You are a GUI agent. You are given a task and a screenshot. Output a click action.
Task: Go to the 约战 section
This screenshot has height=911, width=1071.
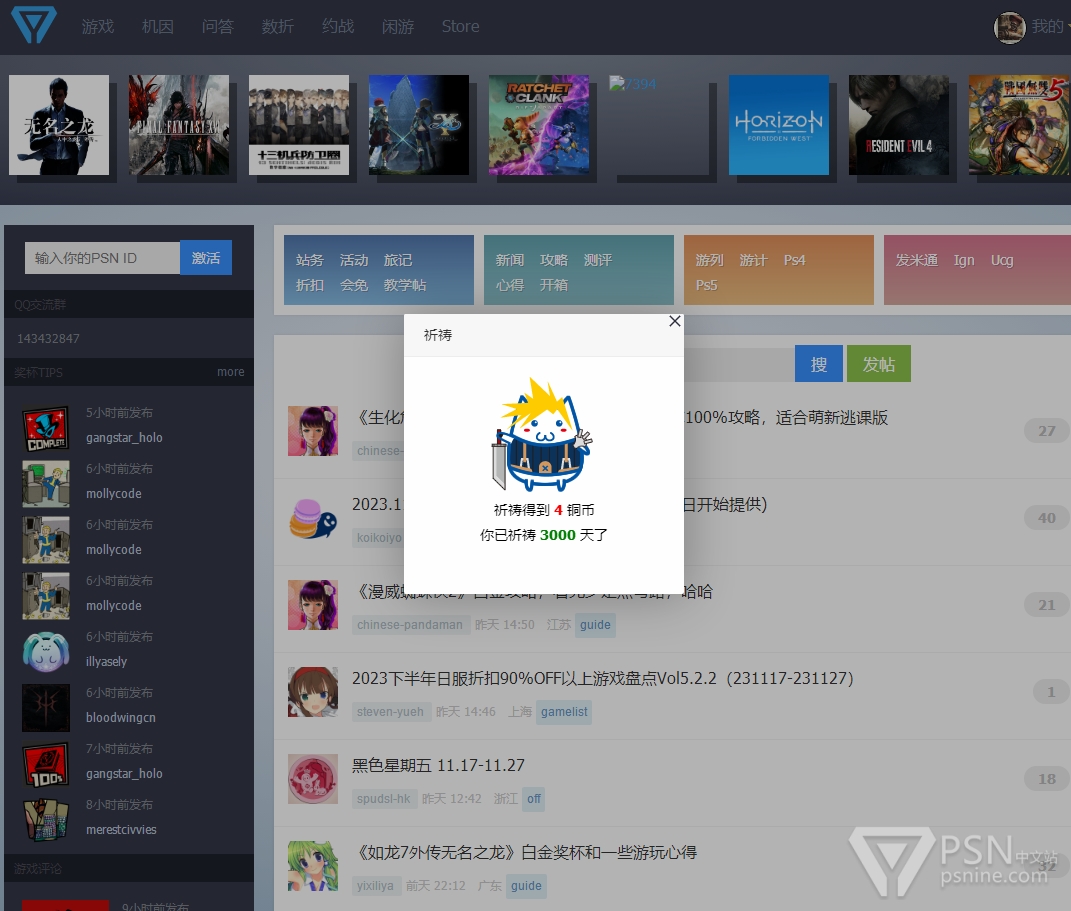point(338,27)
